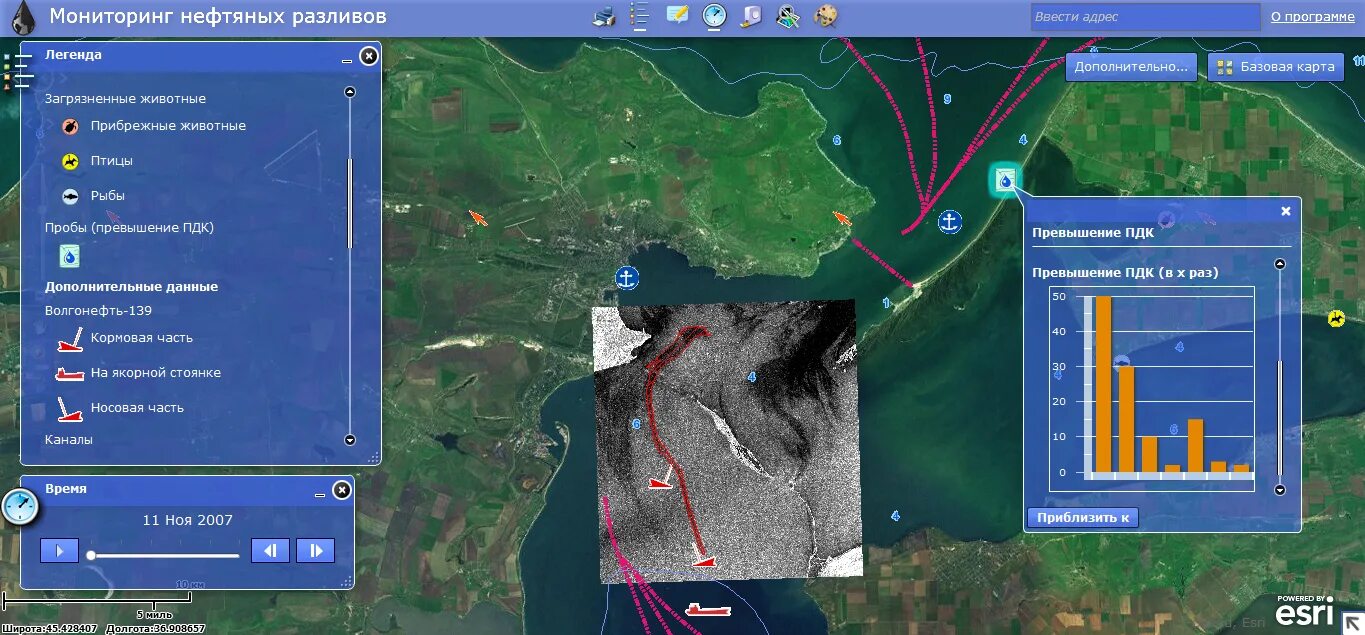Screen dimensions: 1365x635
Task: Click the anchor marker above the radar image
Action: [x=626, y=278]
